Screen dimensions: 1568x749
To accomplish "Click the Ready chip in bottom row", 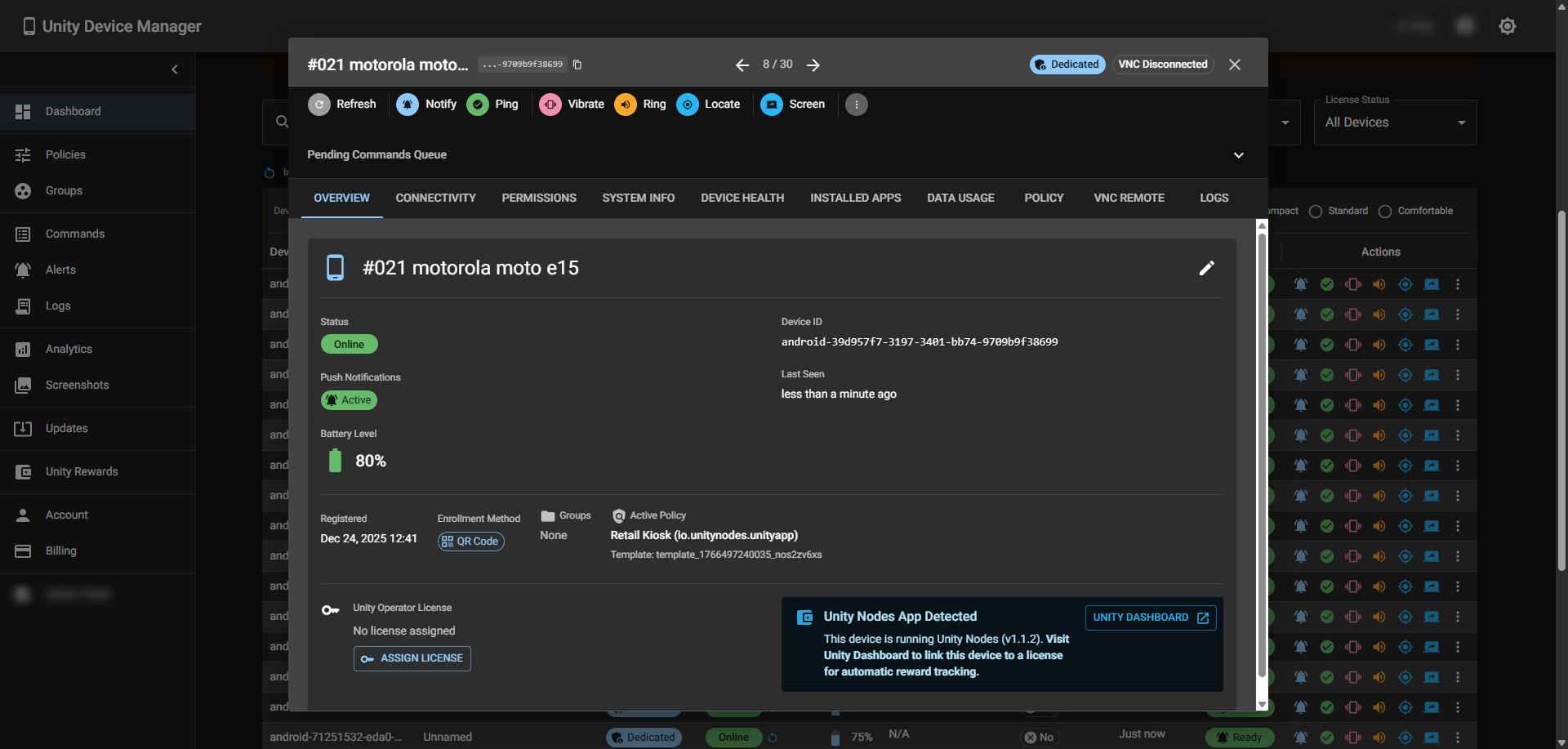I will (1239, 738).
